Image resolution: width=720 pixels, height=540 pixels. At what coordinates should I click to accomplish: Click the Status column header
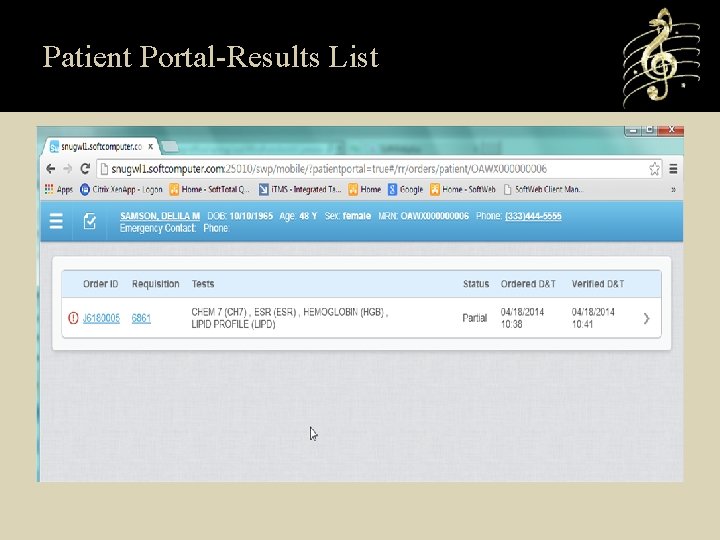pyautogui.click(x=476, y=284)
